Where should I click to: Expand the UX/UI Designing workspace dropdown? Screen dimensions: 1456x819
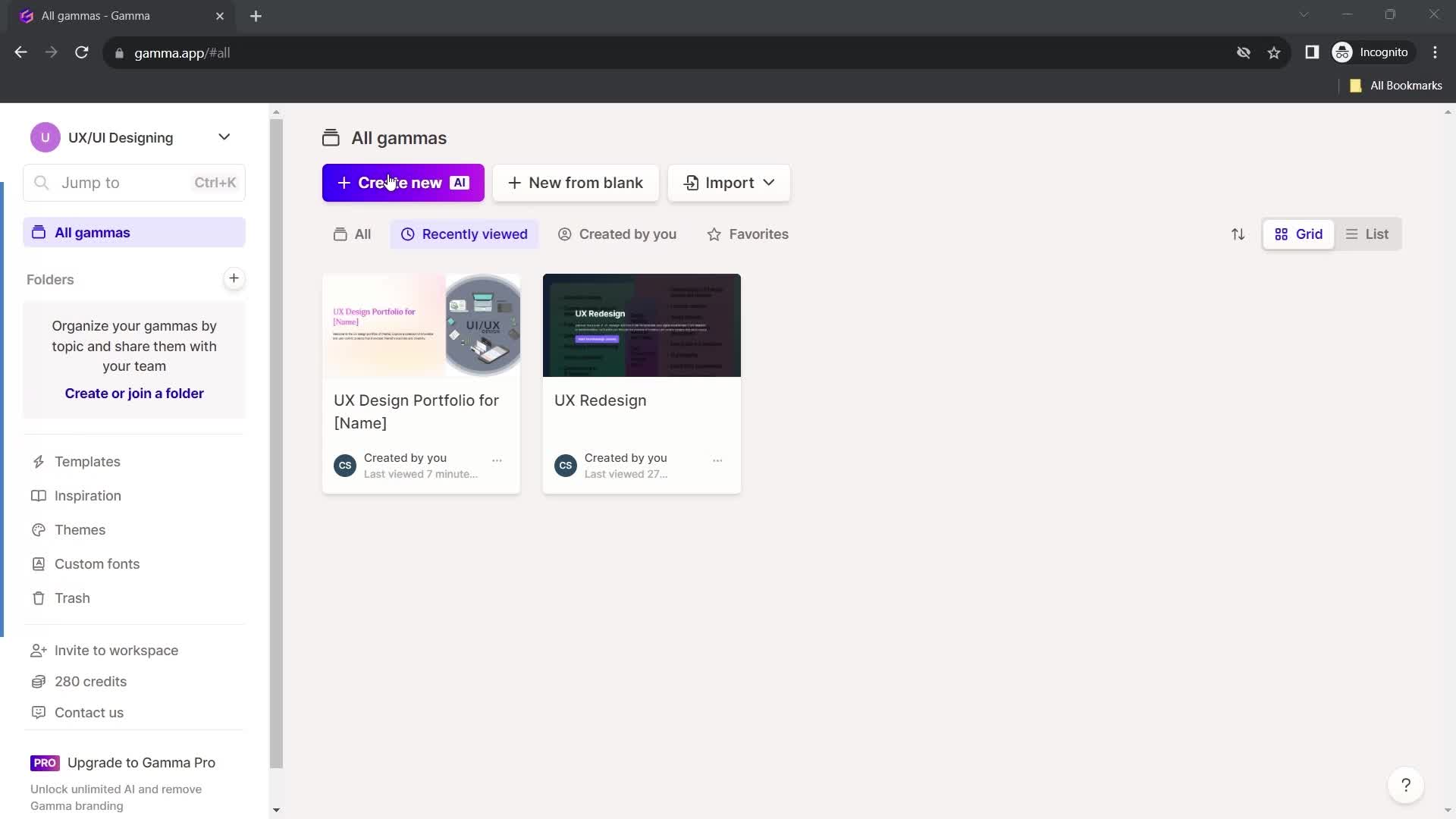[x=224, y=137]
